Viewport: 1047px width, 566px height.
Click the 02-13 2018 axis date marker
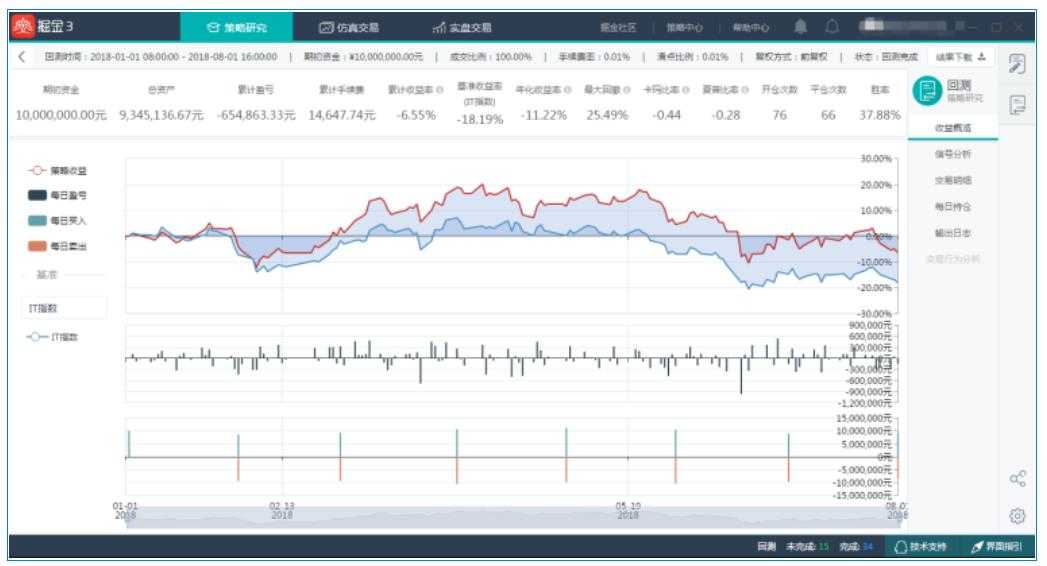tap(282, 511)
